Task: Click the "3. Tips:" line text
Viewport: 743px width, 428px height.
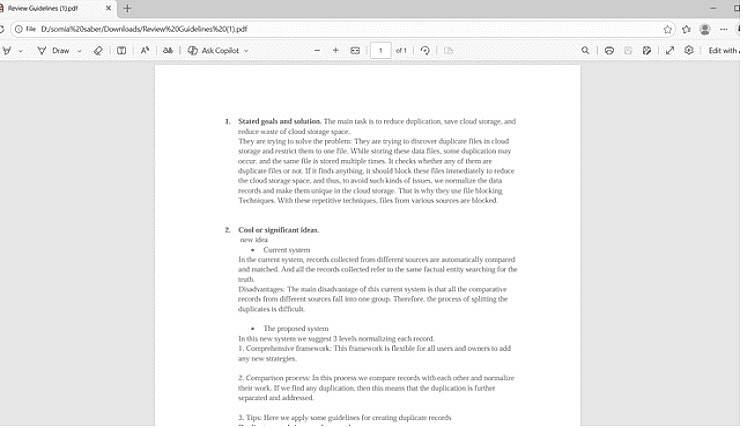Action: 344,418
